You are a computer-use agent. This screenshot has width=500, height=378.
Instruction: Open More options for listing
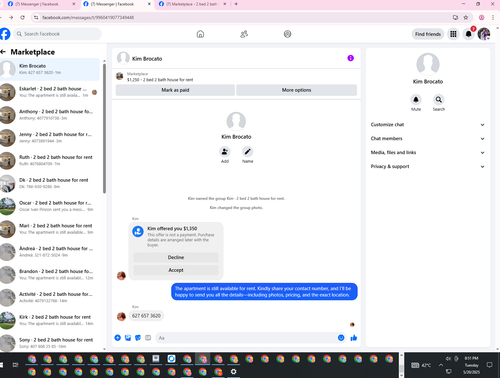pos(296,90)
